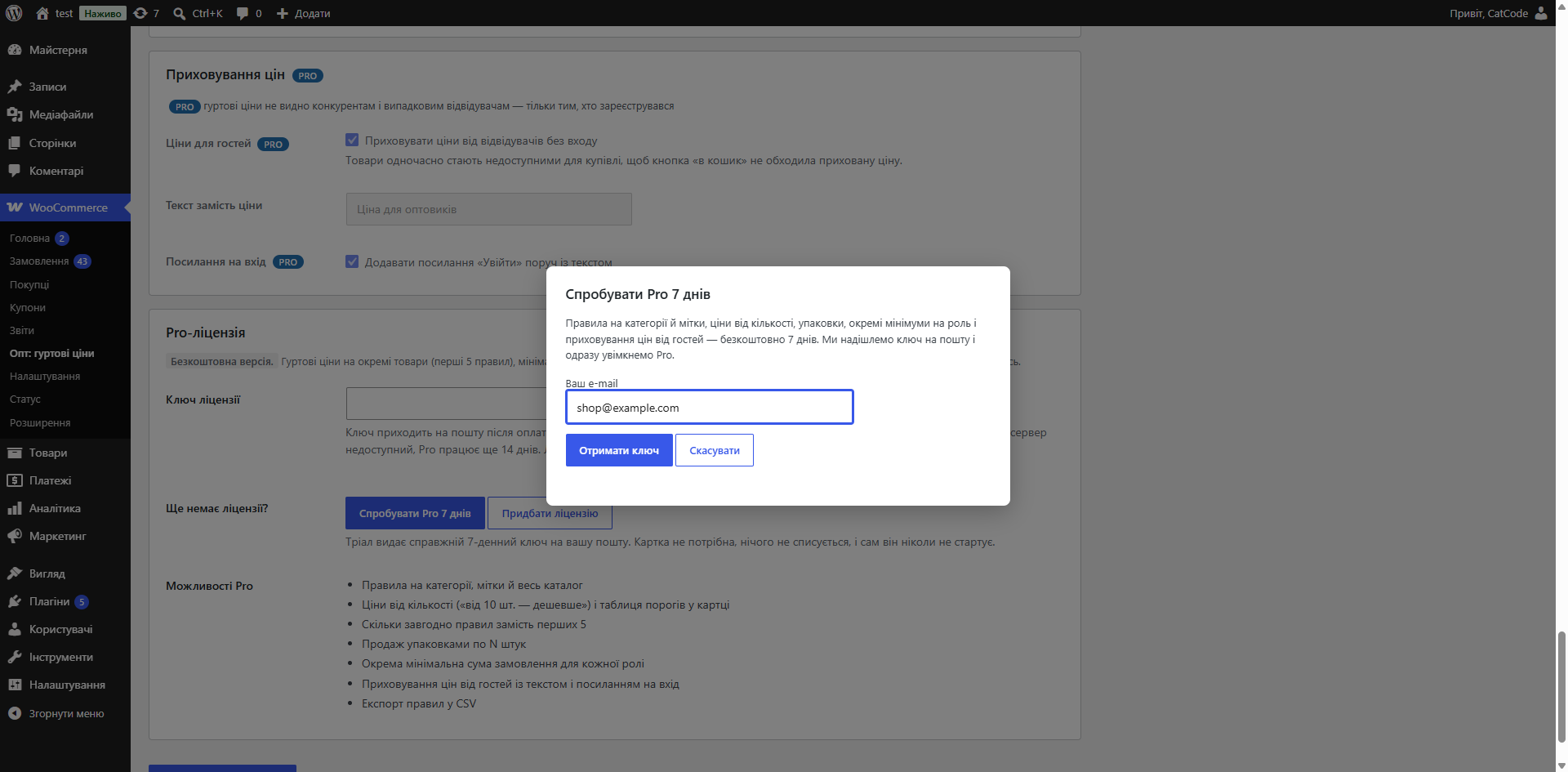This screenshot has height=772, width=1568.
Task: Click list item Продаж упаковками по N штук
Action: click(444, 644)
